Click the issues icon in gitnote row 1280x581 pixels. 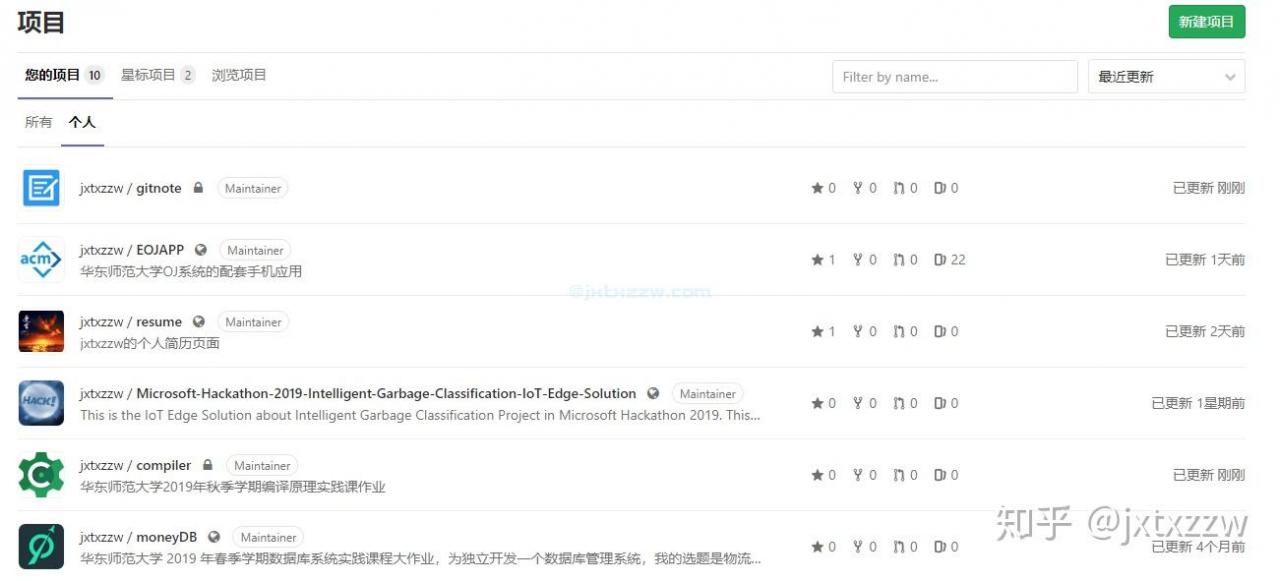[x=940, y=188]
